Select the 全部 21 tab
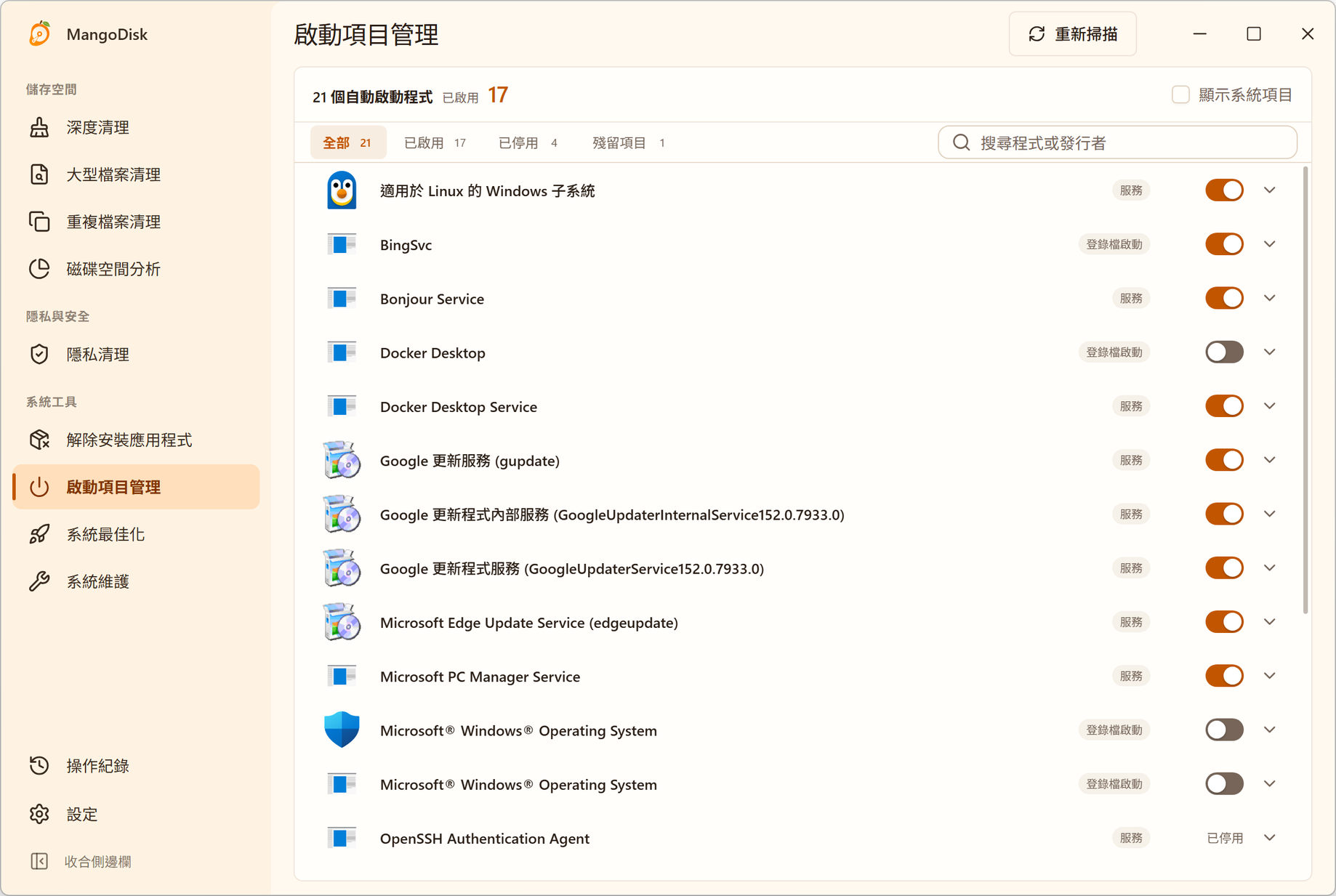 click(x=347, y=142)
